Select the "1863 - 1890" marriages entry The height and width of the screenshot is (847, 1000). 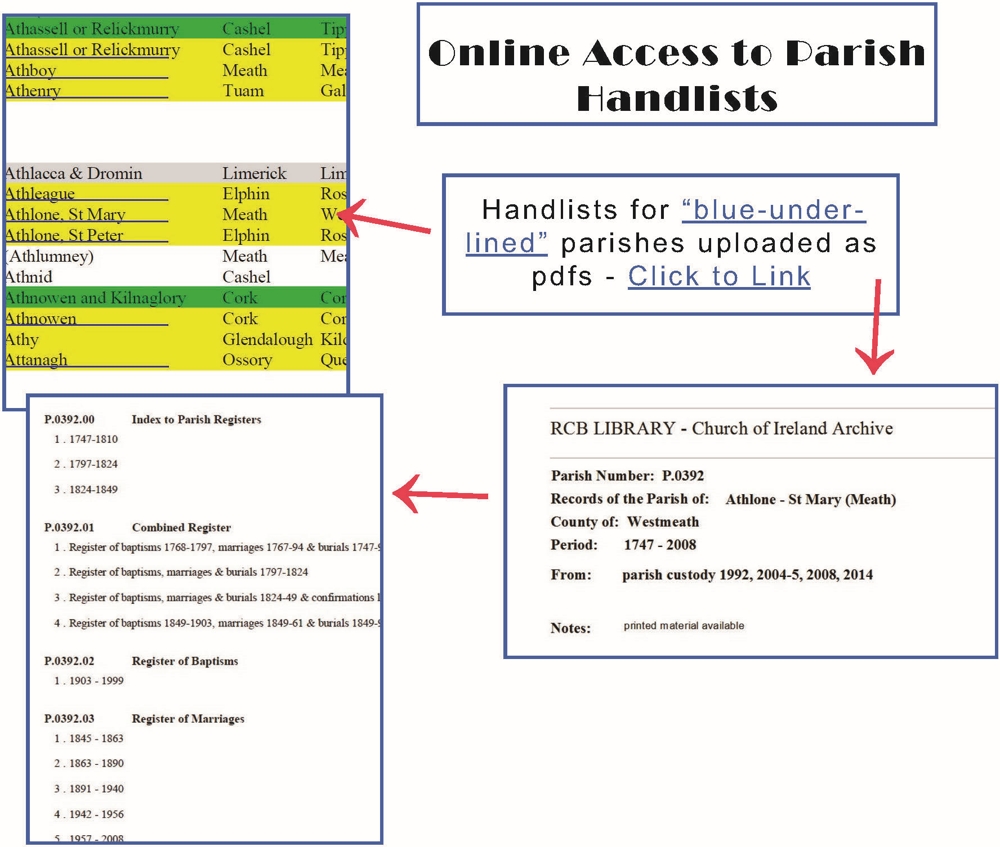(x=96, y=763)
